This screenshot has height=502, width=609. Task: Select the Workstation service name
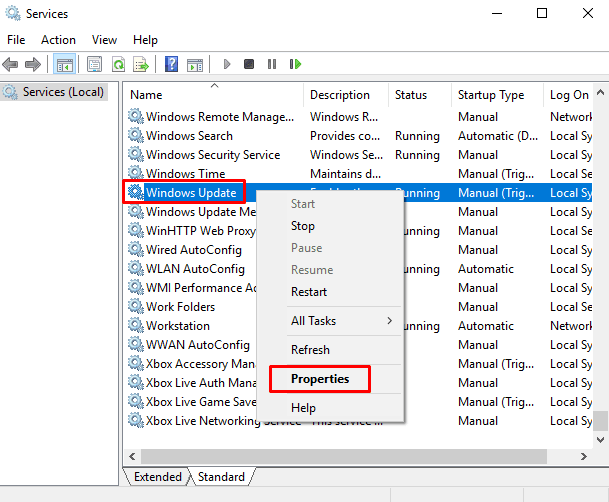[x=178, y=326]
